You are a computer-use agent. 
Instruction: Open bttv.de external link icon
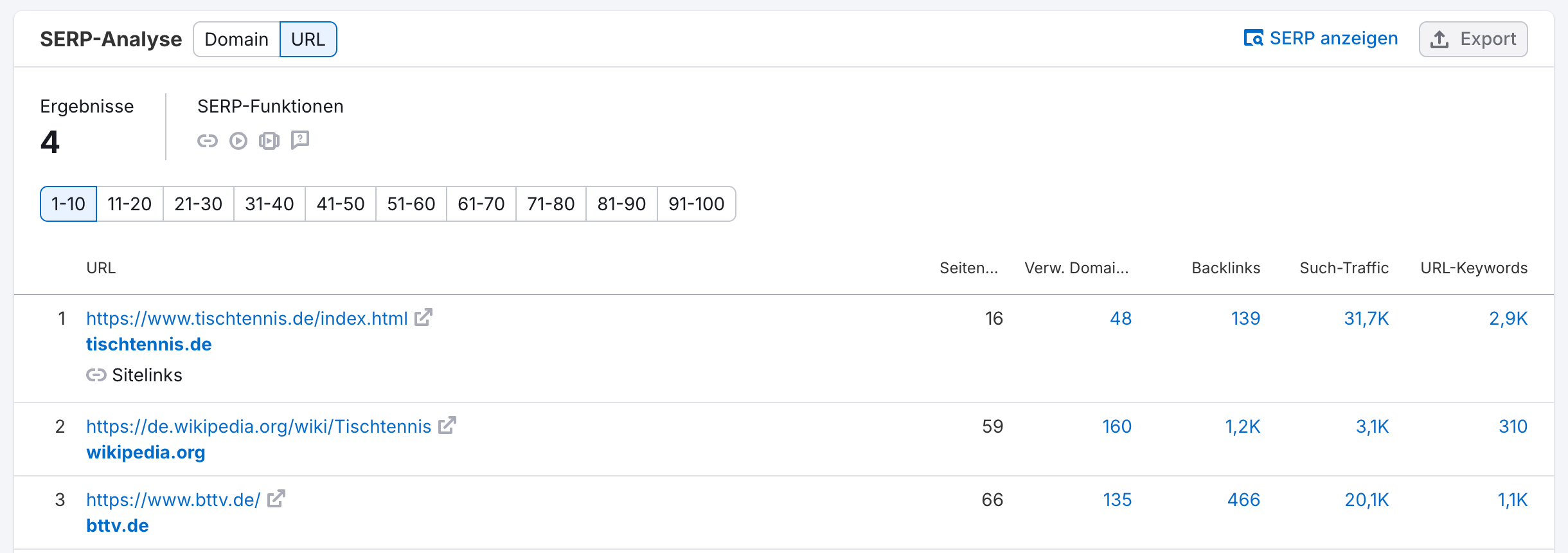pyautogui.click(x=276, y=499)
